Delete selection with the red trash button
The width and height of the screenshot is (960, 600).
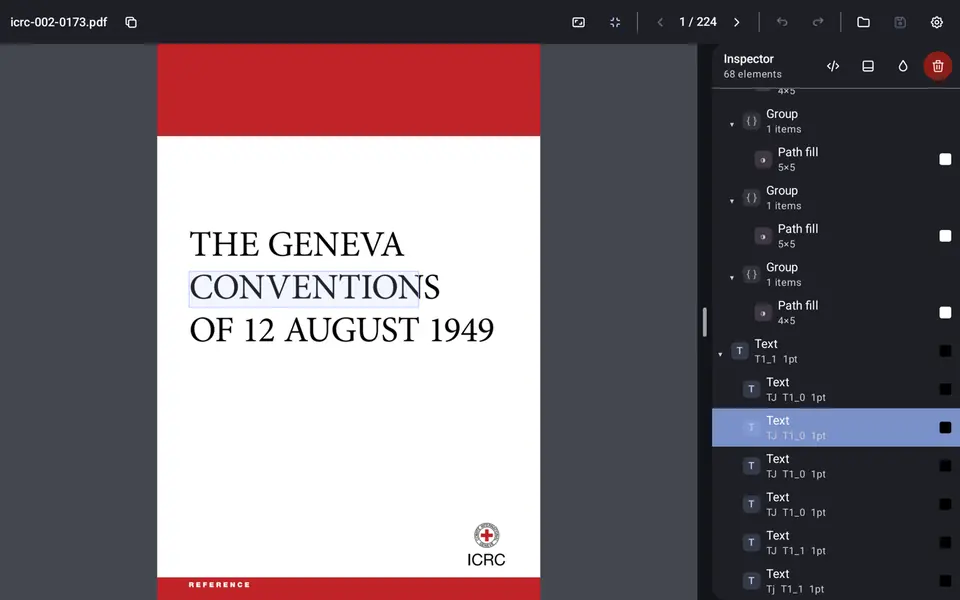click(937, 66)
